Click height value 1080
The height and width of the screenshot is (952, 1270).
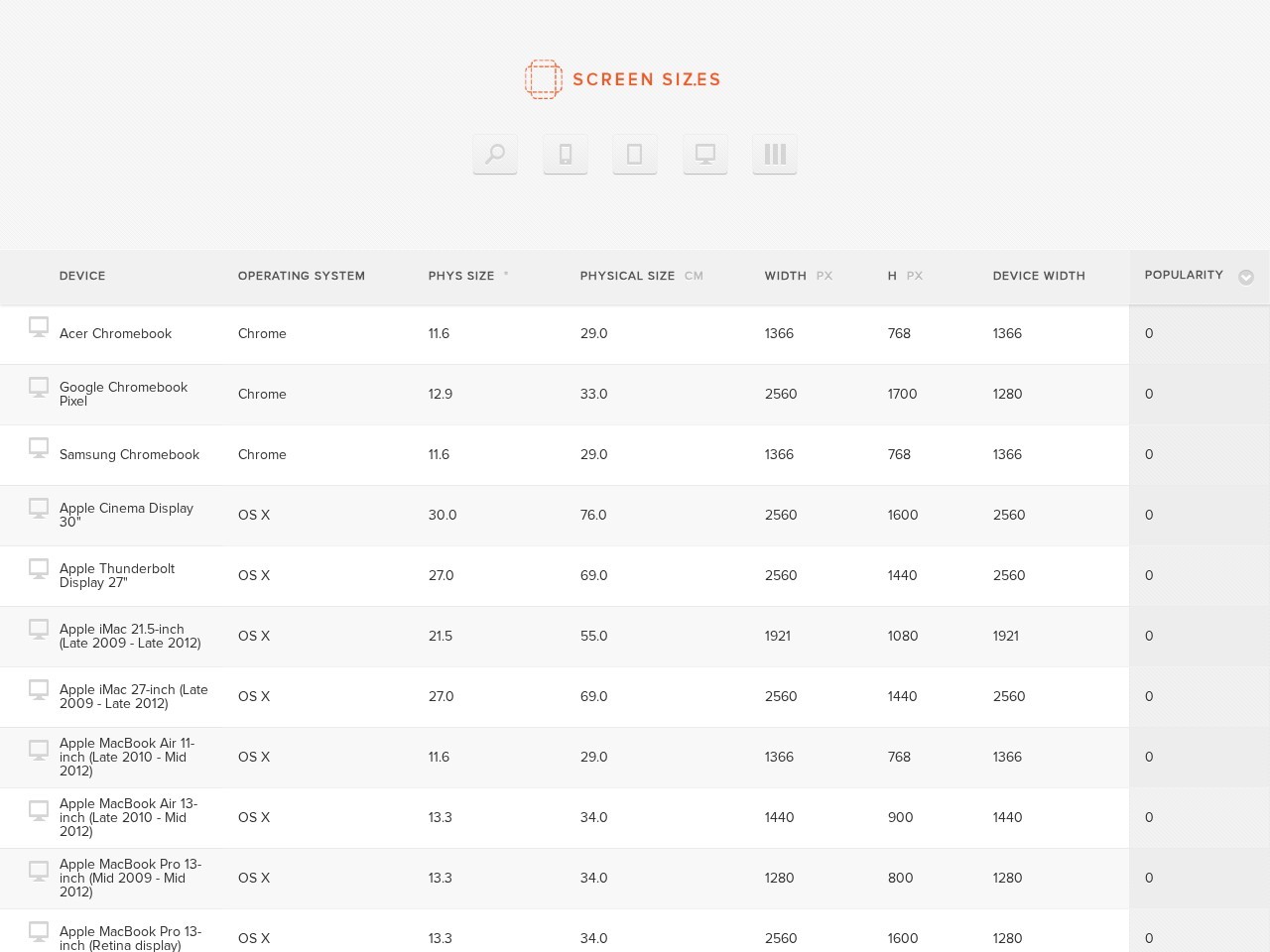click(903, 636)
